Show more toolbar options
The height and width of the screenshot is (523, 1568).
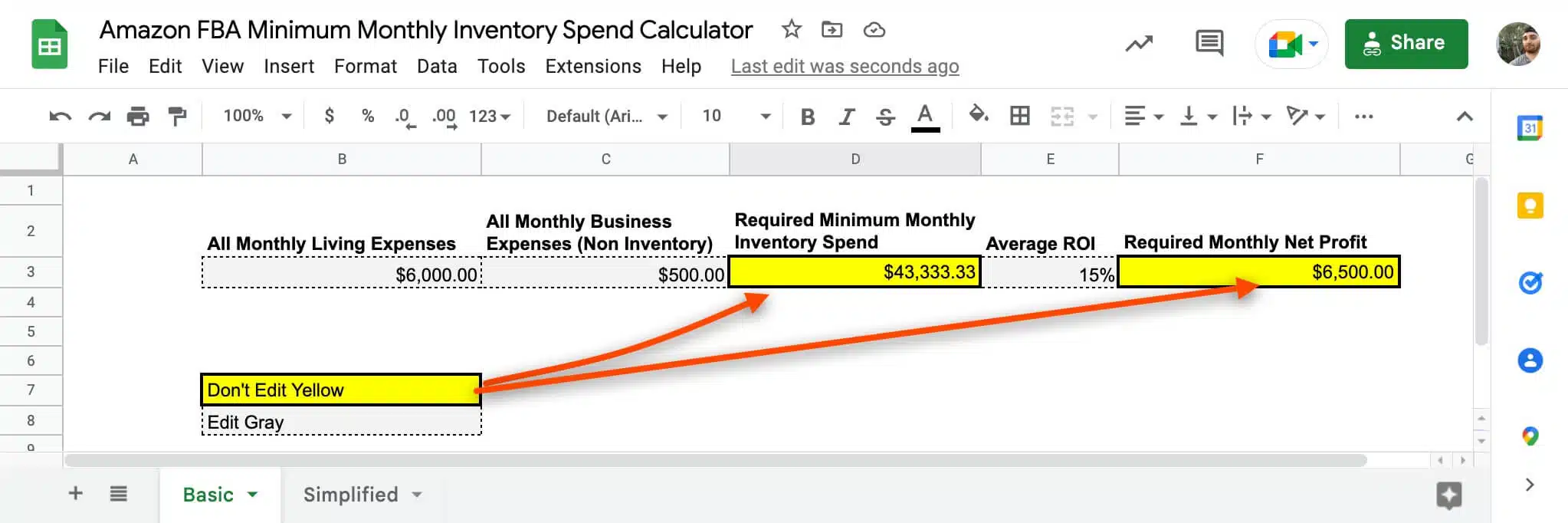(1363, 117)
